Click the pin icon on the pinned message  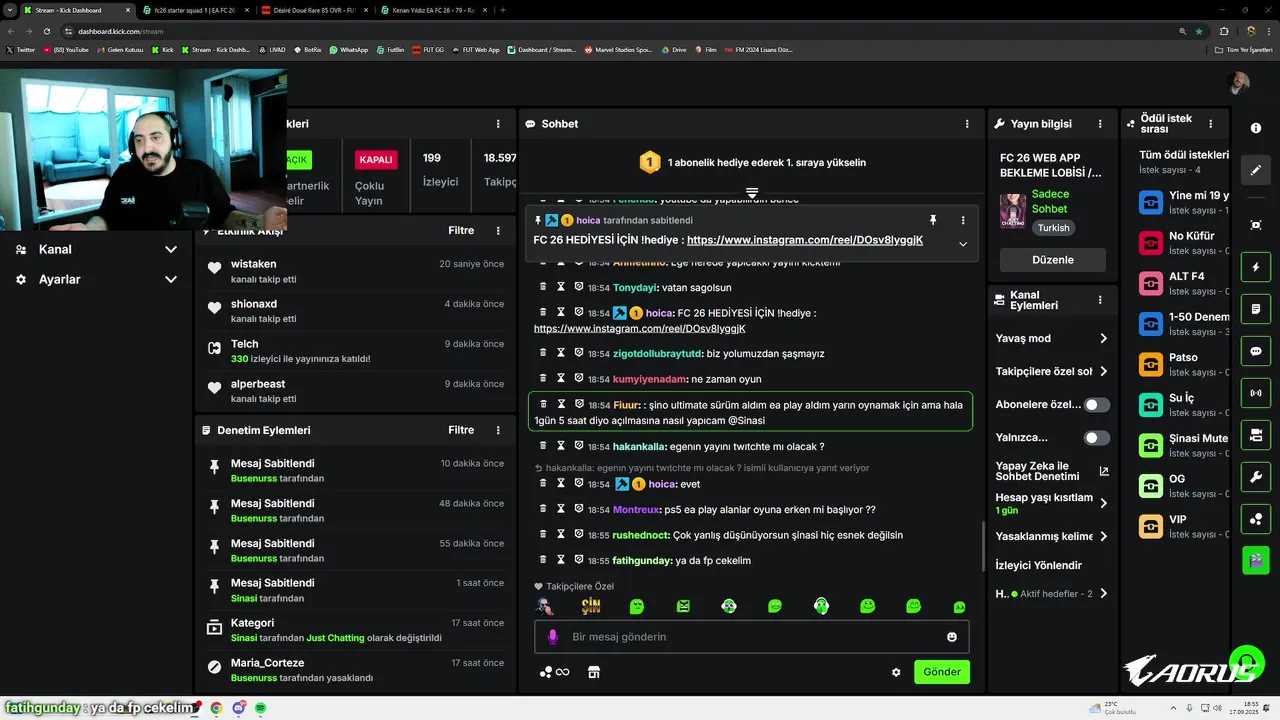point(933,220)
